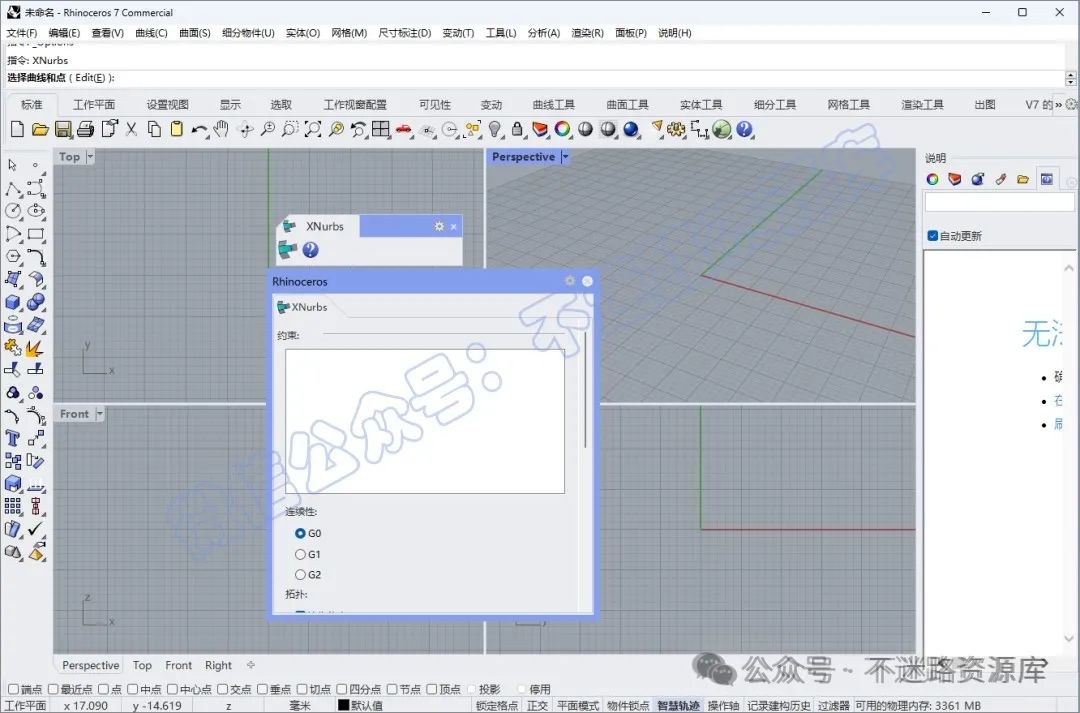Viewport: 1080px width, 713px height.
Task: Toggle 记录建构历史 status bar button
Action: click(779, 706)
